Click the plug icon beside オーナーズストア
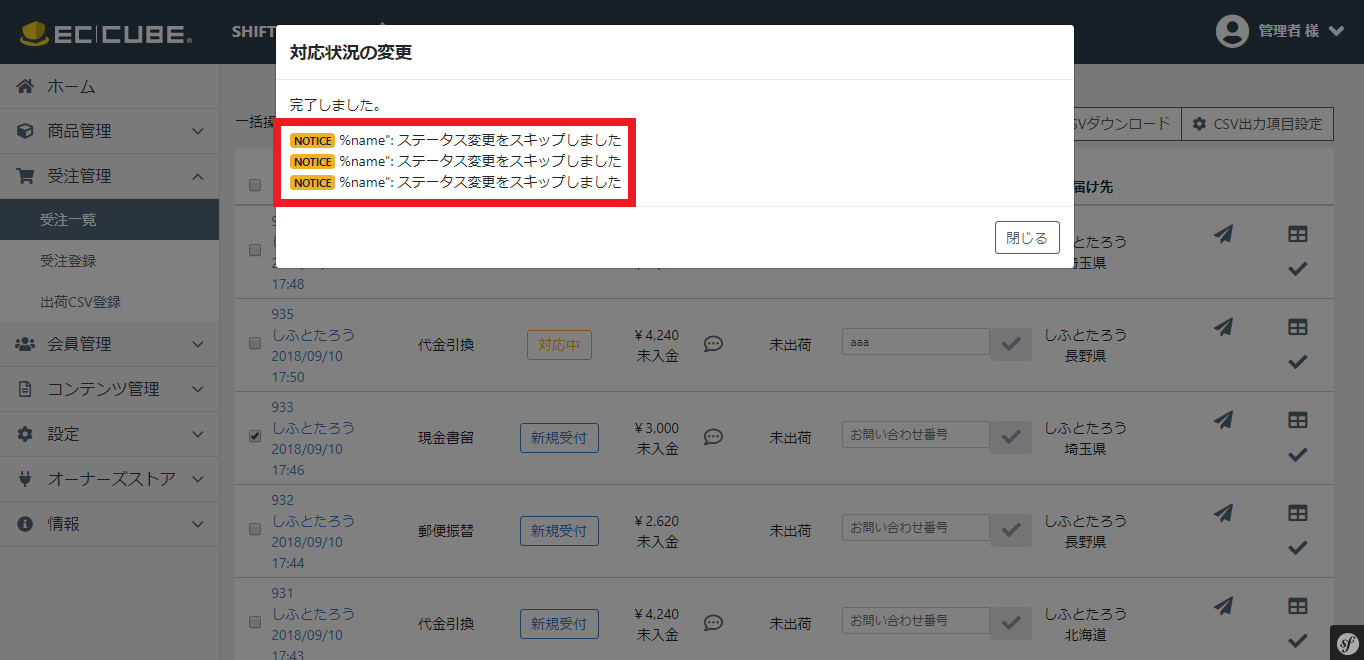The image size is (1364, 660). click(x=26, y=479)
